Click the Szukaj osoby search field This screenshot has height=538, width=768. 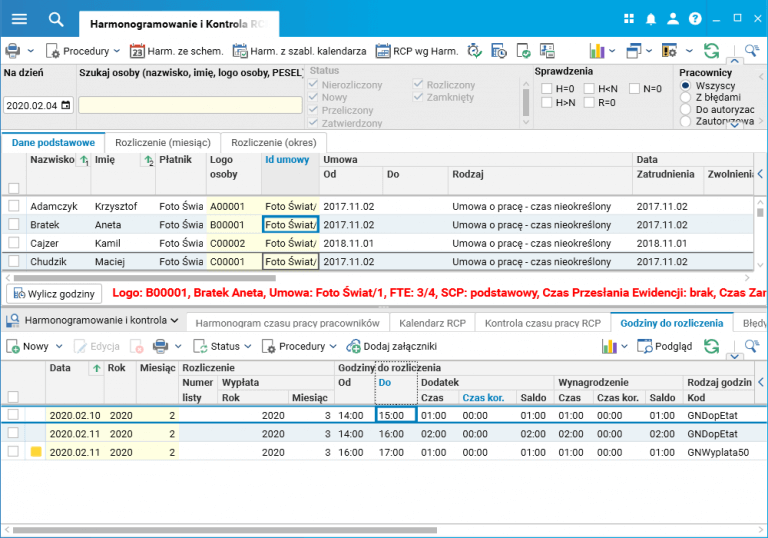coord(190,105)
